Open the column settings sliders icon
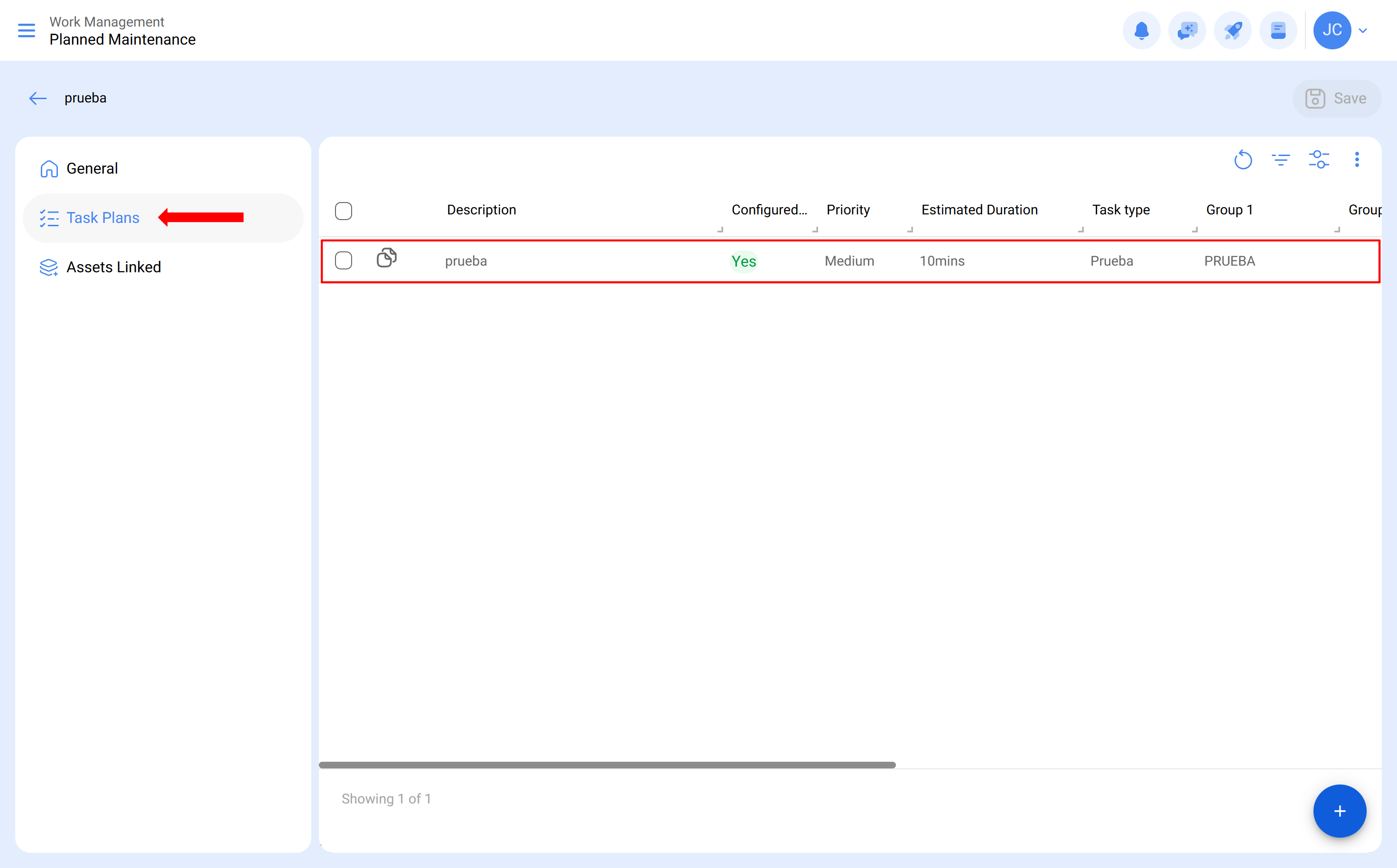Screen dimensions: 1397x868 pyautogui.click(x=1319, y=159)
